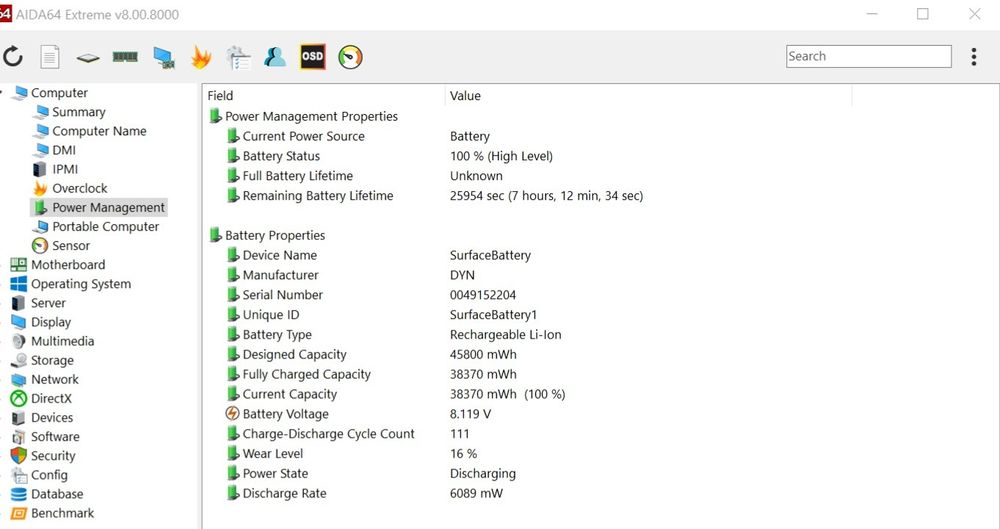This screenshot has width=1000, height=529.
Task: Select the DirectX category
Action: pos(52,398)
